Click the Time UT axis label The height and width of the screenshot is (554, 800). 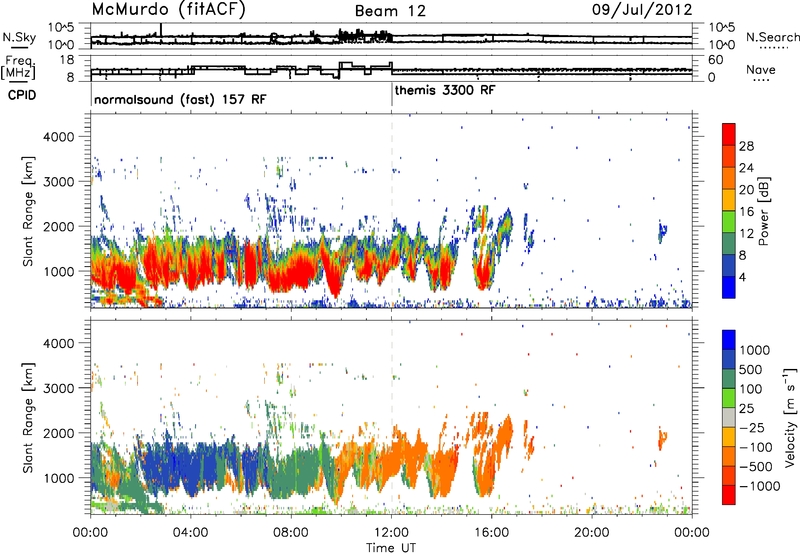391,548
